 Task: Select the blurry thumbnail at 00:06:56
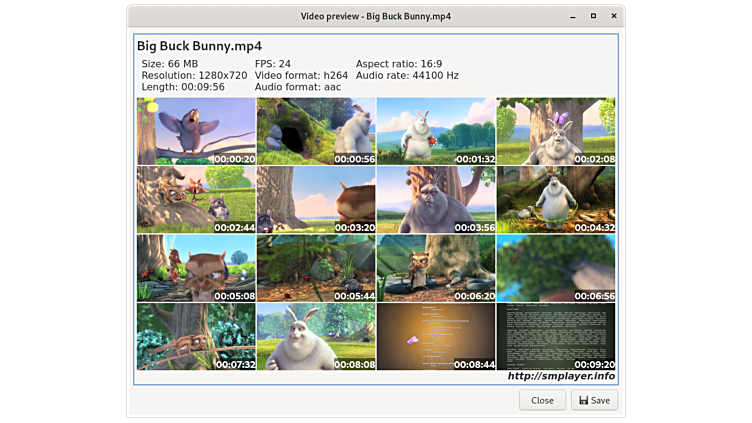[x=556, y=268]
